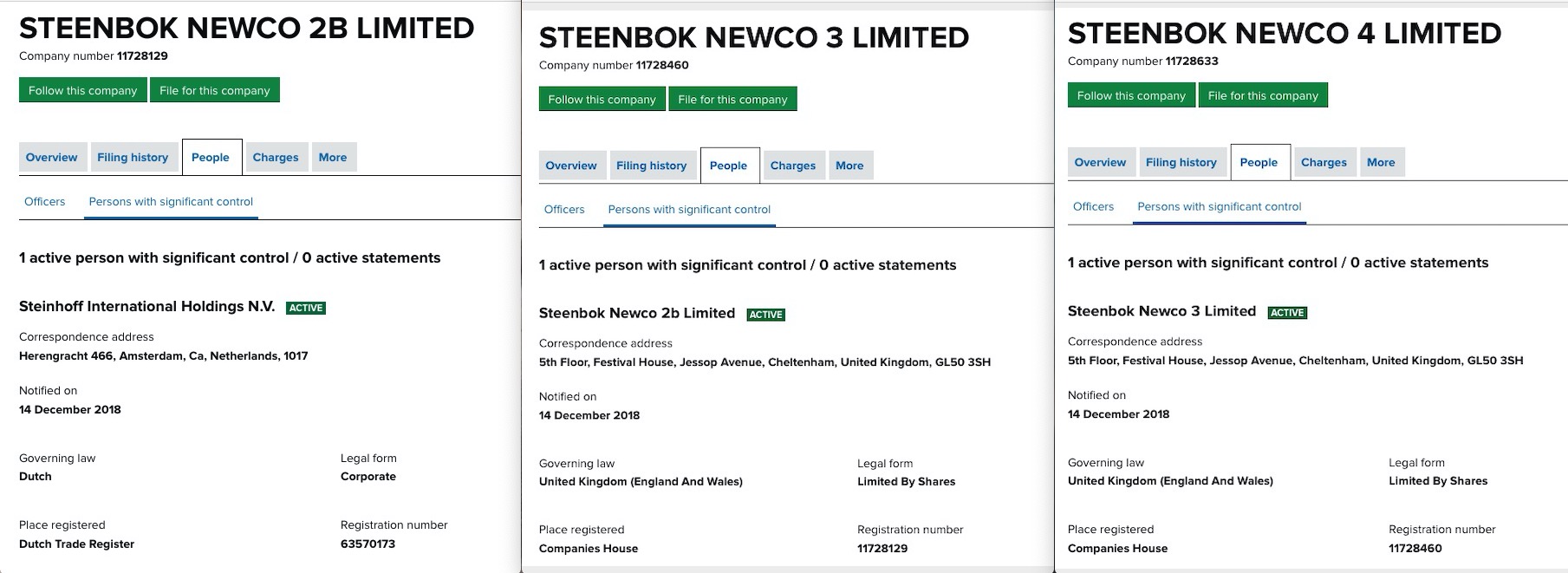Open the More menu for Steenbok Newco 4
Viewport: 1568px width, 573px height.
click(x=1381, y=162)
